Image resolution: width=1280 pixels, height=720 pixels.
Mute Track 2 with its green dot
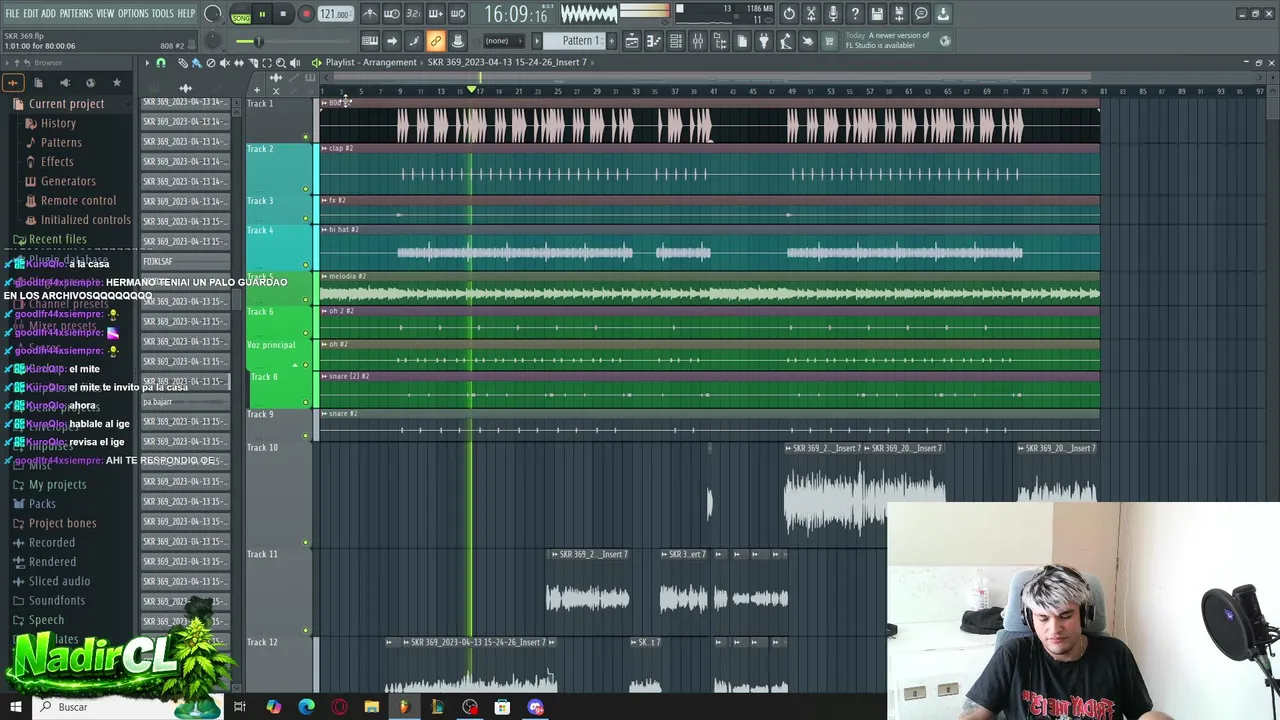click(x=306, y=188)
